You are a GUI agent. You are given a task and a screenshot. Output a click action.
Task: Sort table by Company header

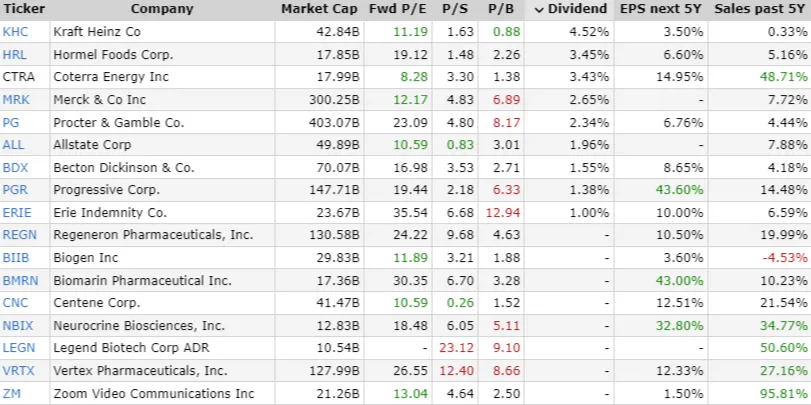coord(162,9)
